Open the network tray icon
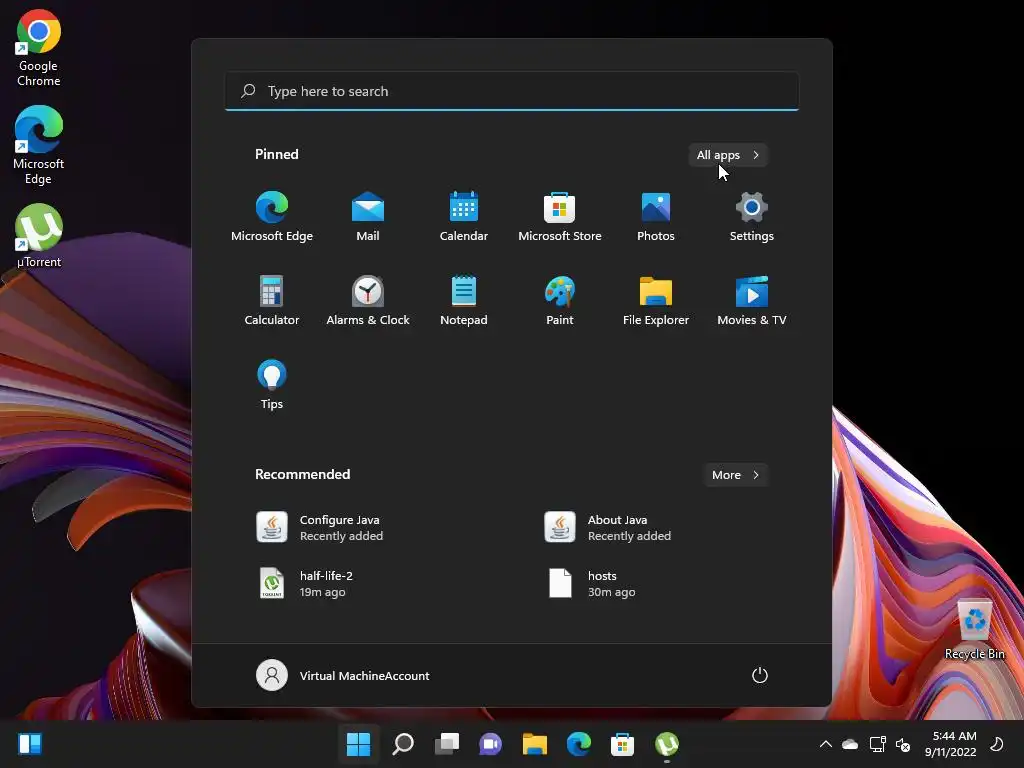Image resolution: width=1024 pixels, height=768 pixels. click(x=878, y=744)
